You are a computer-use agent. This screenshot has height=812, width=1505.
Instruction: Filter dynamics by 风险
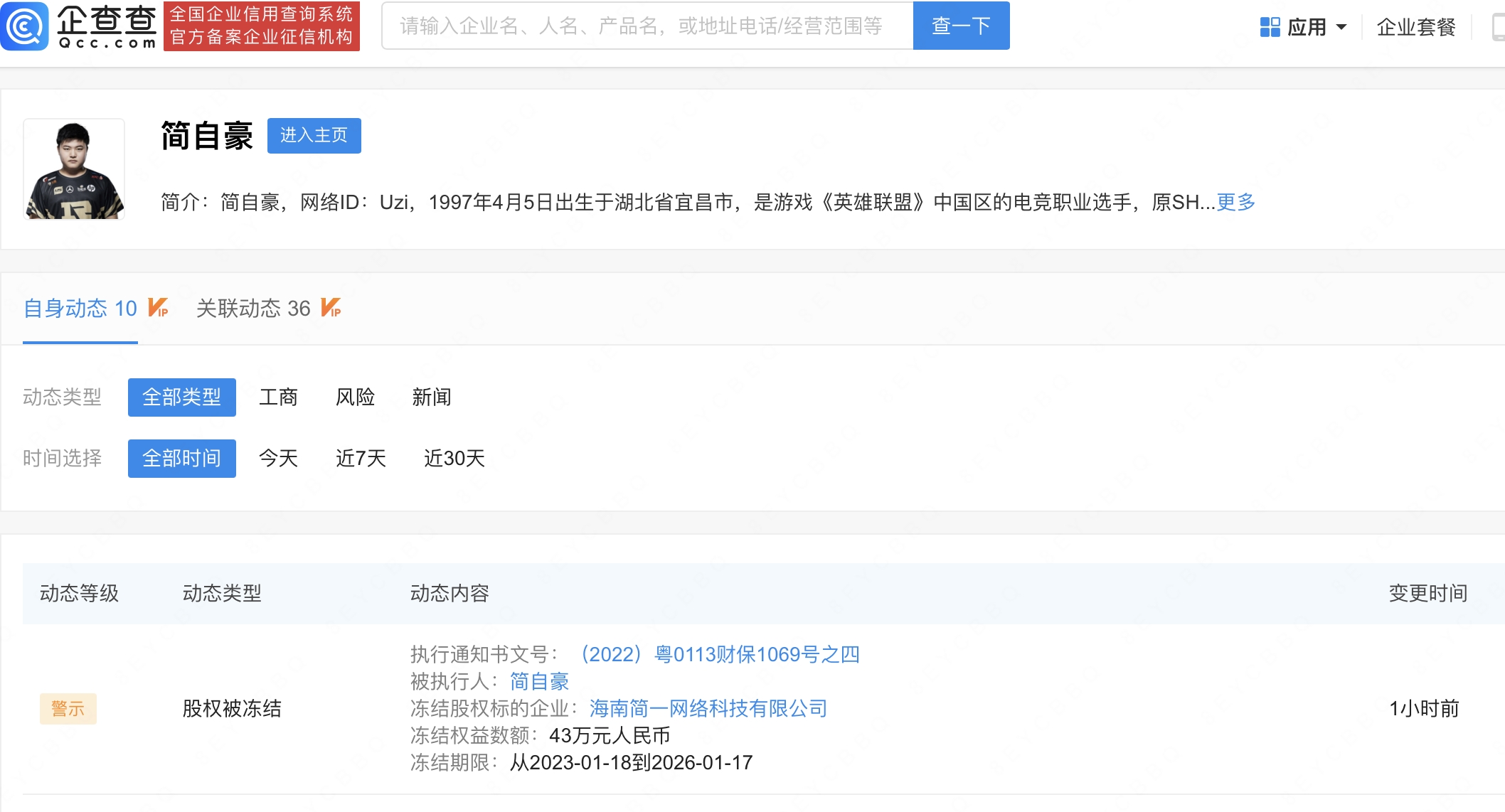click(355, 397)
